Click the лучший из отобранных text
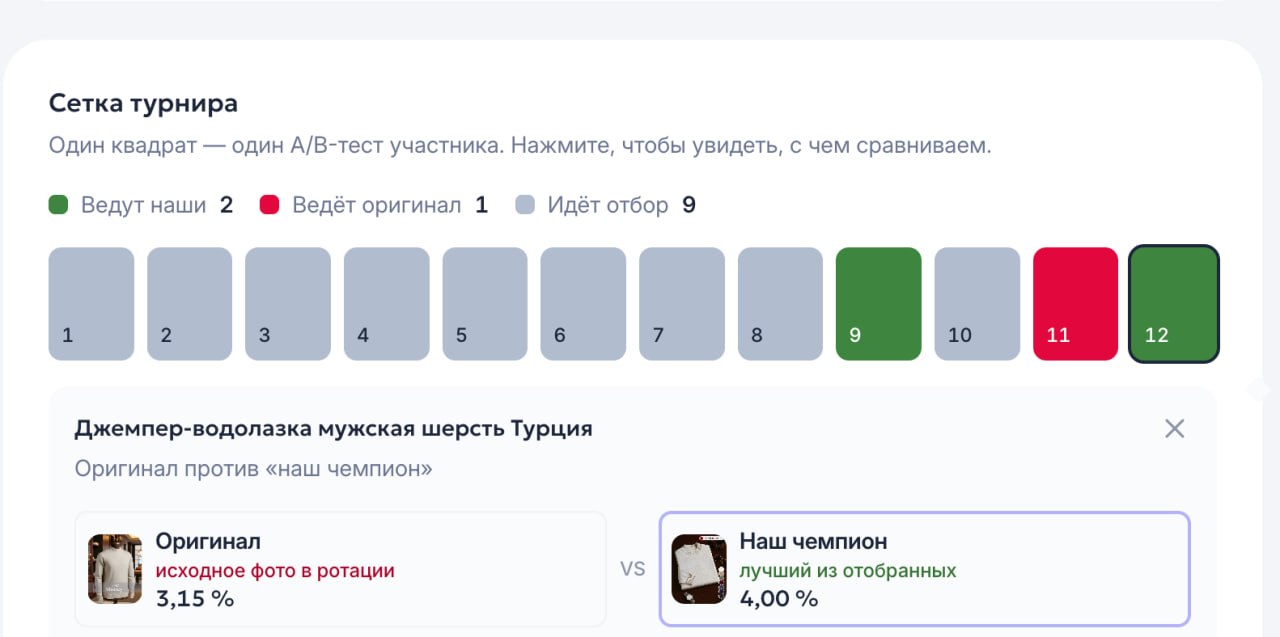Image resolution: width=1280 pixels, height=637 pixels. point(848,571)
